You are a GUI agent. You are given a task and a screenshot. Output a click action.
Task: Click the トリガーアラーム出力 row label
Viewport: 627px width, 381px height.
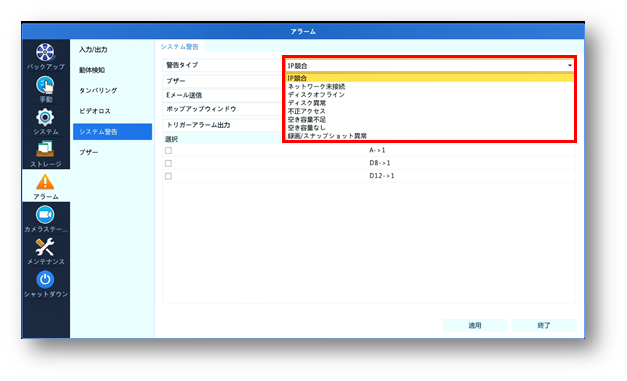(x=198, y=125)
